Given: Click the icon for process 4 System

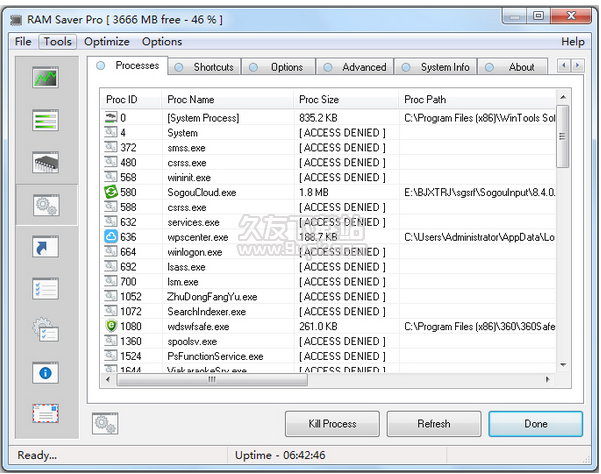Looking at the screenshot, I should point(111,132).
